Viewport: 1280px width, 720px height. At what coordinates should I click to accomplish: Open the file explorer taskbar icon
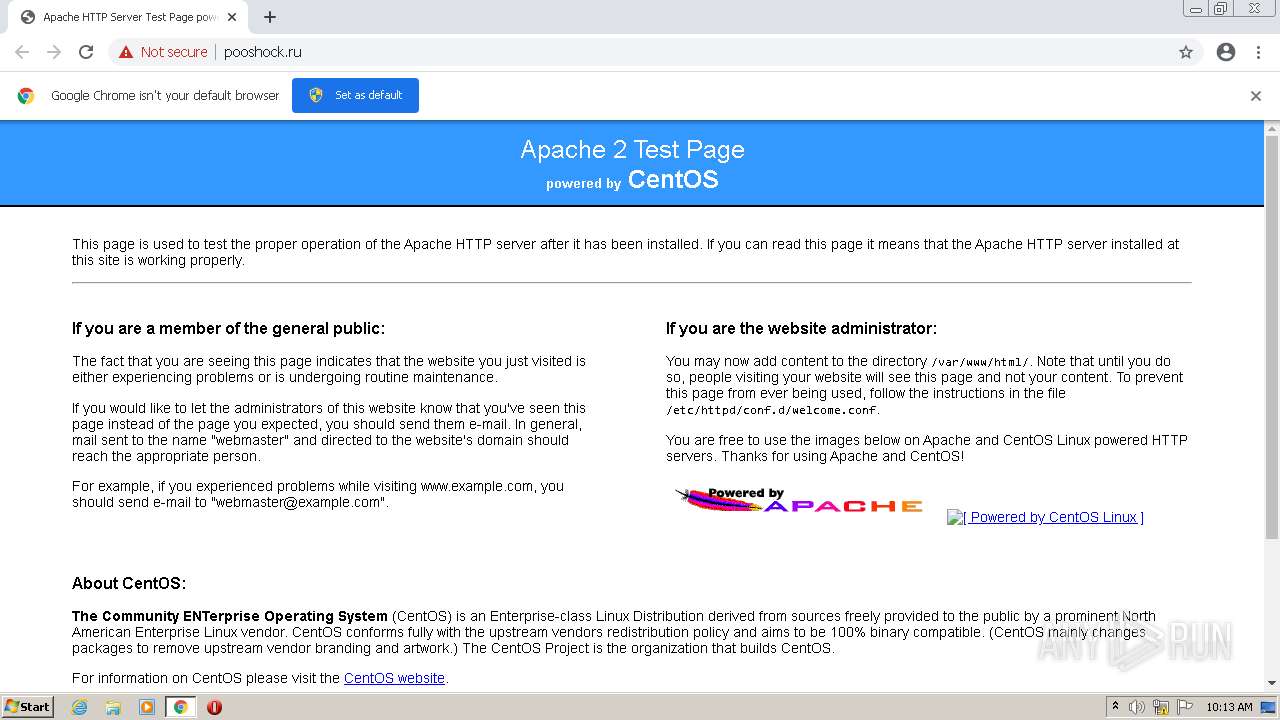point(113,707)
